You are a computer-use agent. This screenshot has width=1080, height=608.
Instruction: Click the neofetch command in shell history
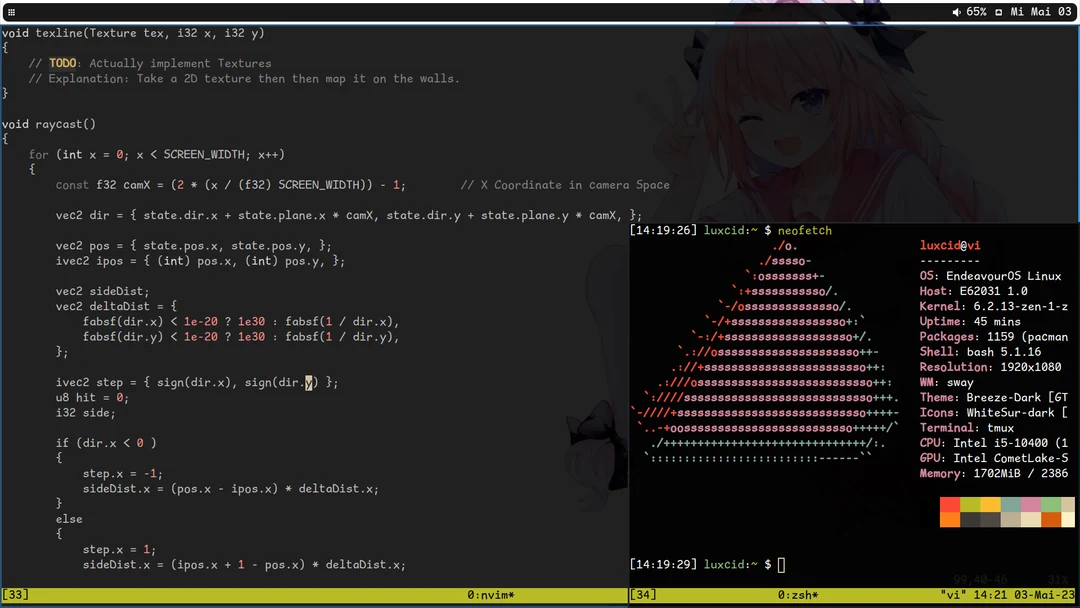point(804,230)
